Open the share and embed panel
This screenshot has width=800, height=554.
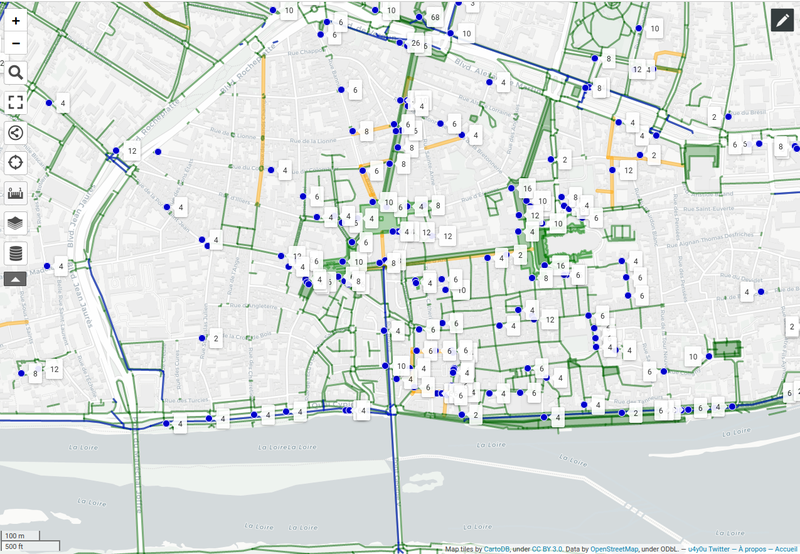[x=16, y=132]
